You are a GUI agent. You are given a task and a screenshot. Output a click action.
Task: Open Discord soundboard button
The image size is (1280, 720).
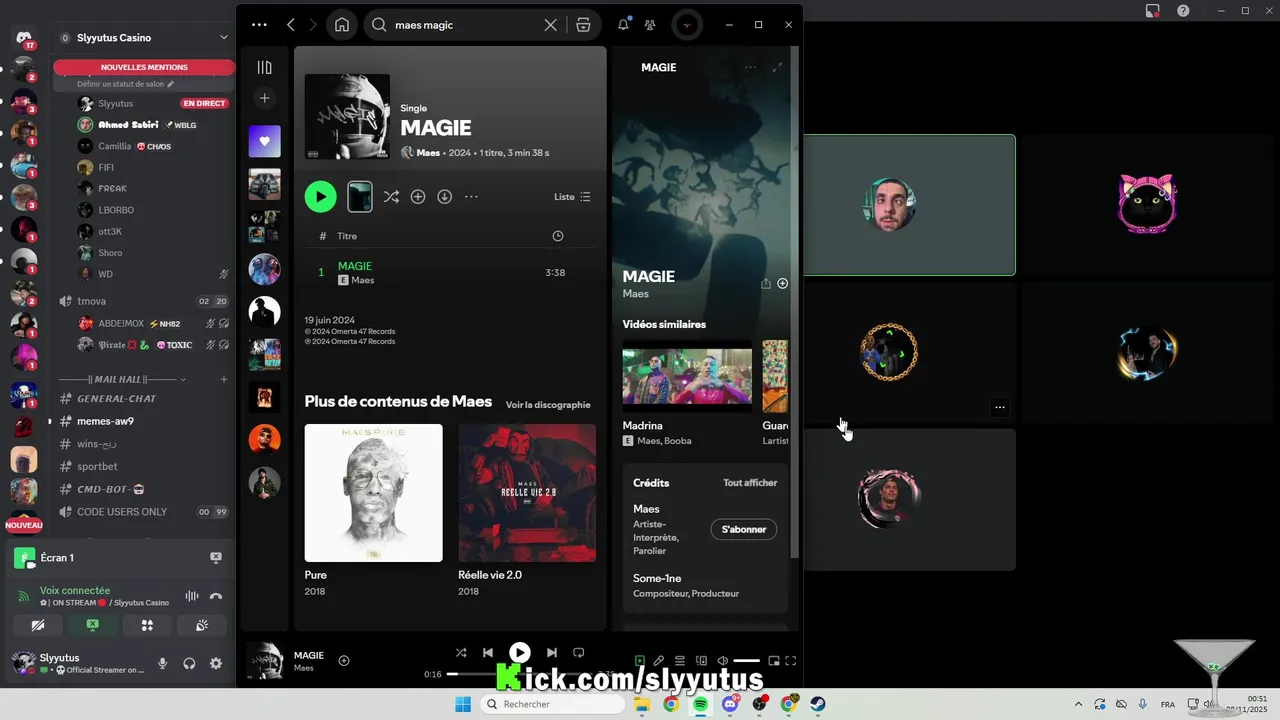pyautogui.click(x=201, y=626)
